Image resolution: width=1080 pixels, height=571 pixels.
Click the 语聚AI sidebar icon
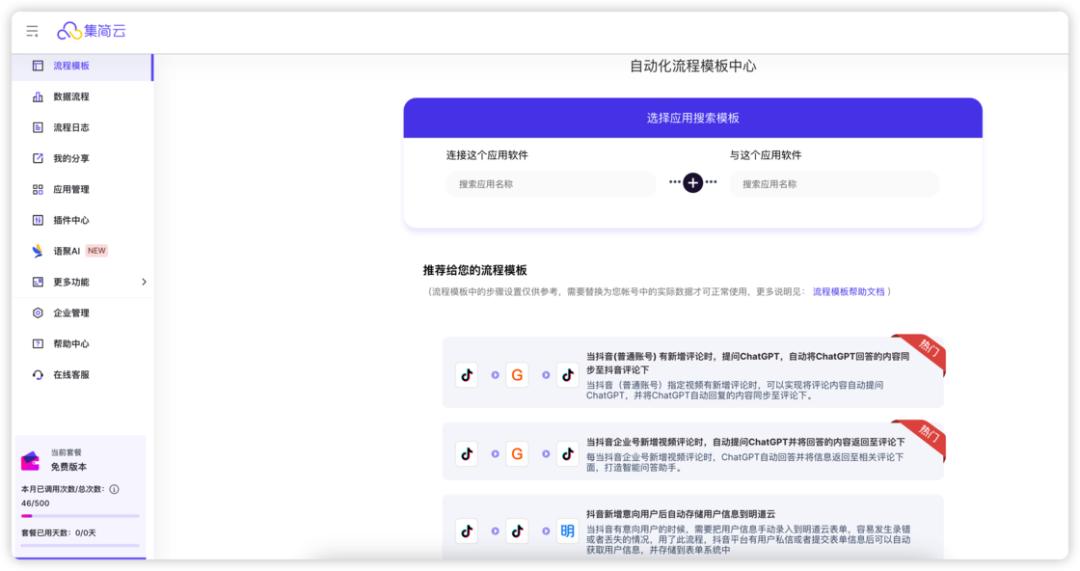38,251
